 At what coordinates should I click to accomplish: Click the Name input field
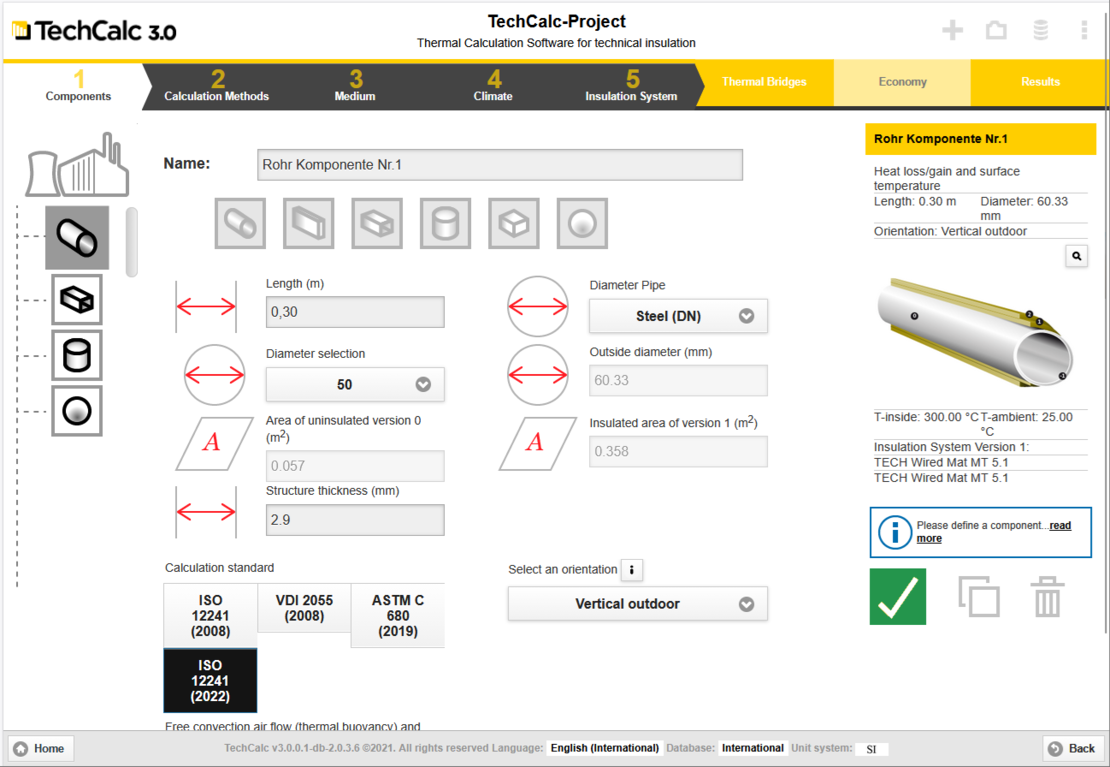[500, 164]
